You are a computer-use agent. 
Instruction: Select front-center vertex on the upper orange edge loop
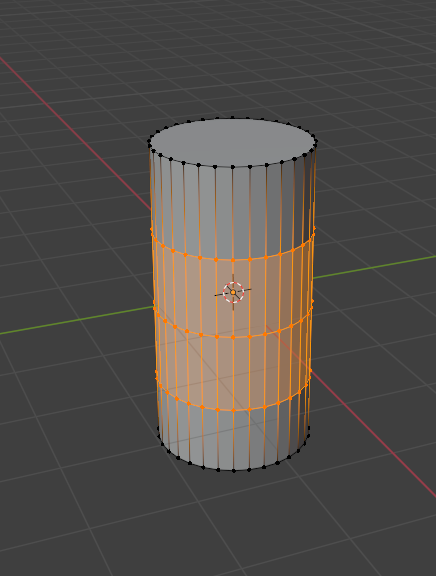pos(233,260)
